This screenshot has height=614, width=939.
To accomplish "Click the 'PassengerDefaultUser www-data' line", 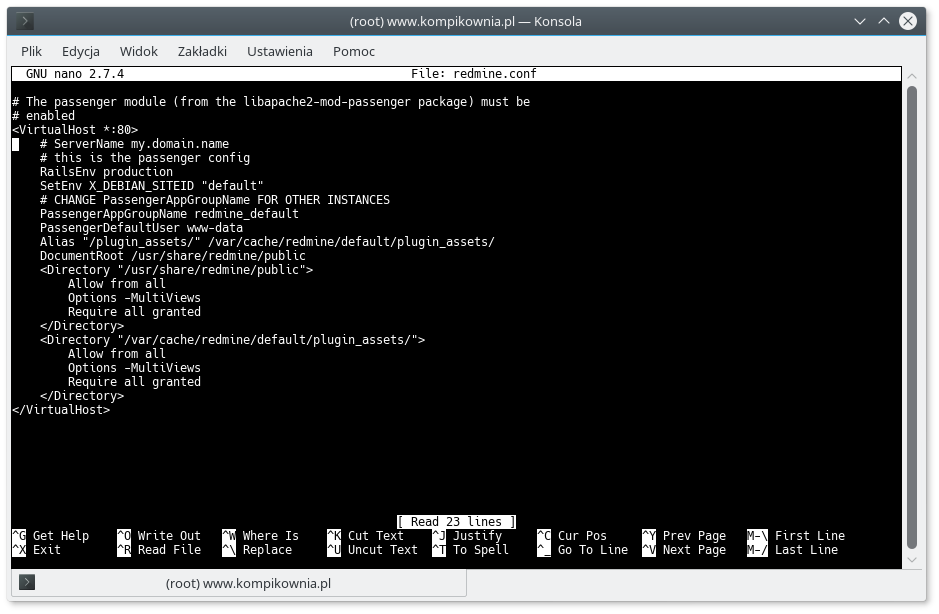I will 141,228.
